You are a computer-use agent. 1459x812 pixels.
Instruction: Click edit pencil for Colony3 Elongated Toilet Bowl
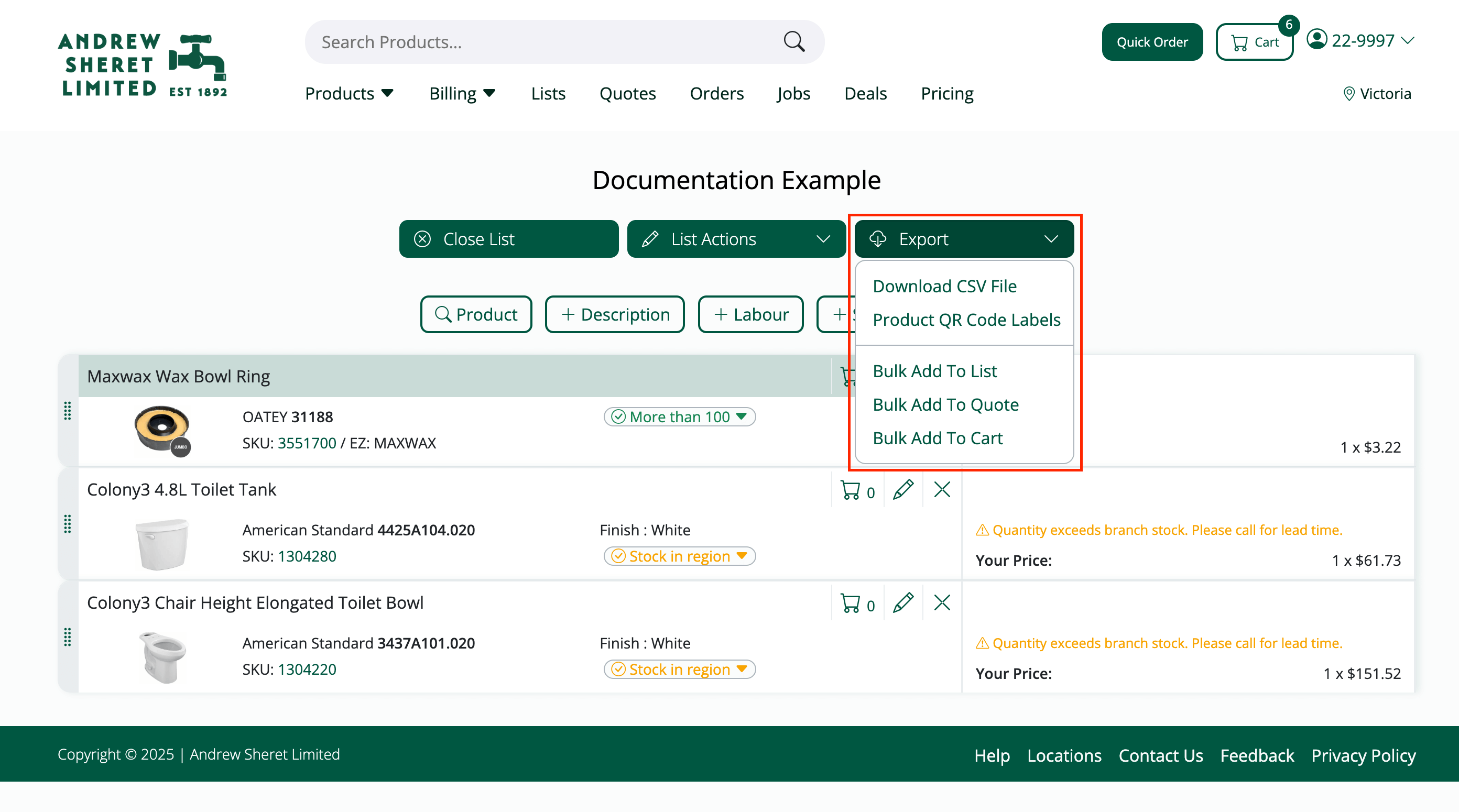tap(903, 602)
